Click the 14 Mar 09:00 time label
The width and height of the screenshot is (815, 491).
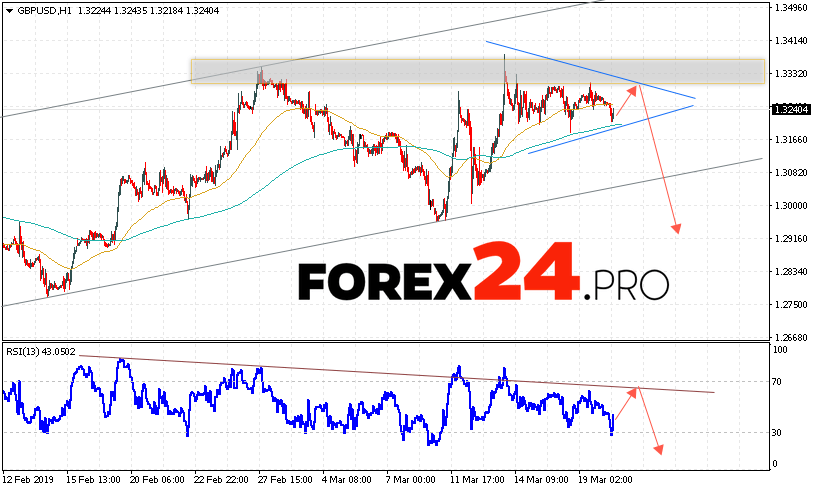(x=541, y=480)
